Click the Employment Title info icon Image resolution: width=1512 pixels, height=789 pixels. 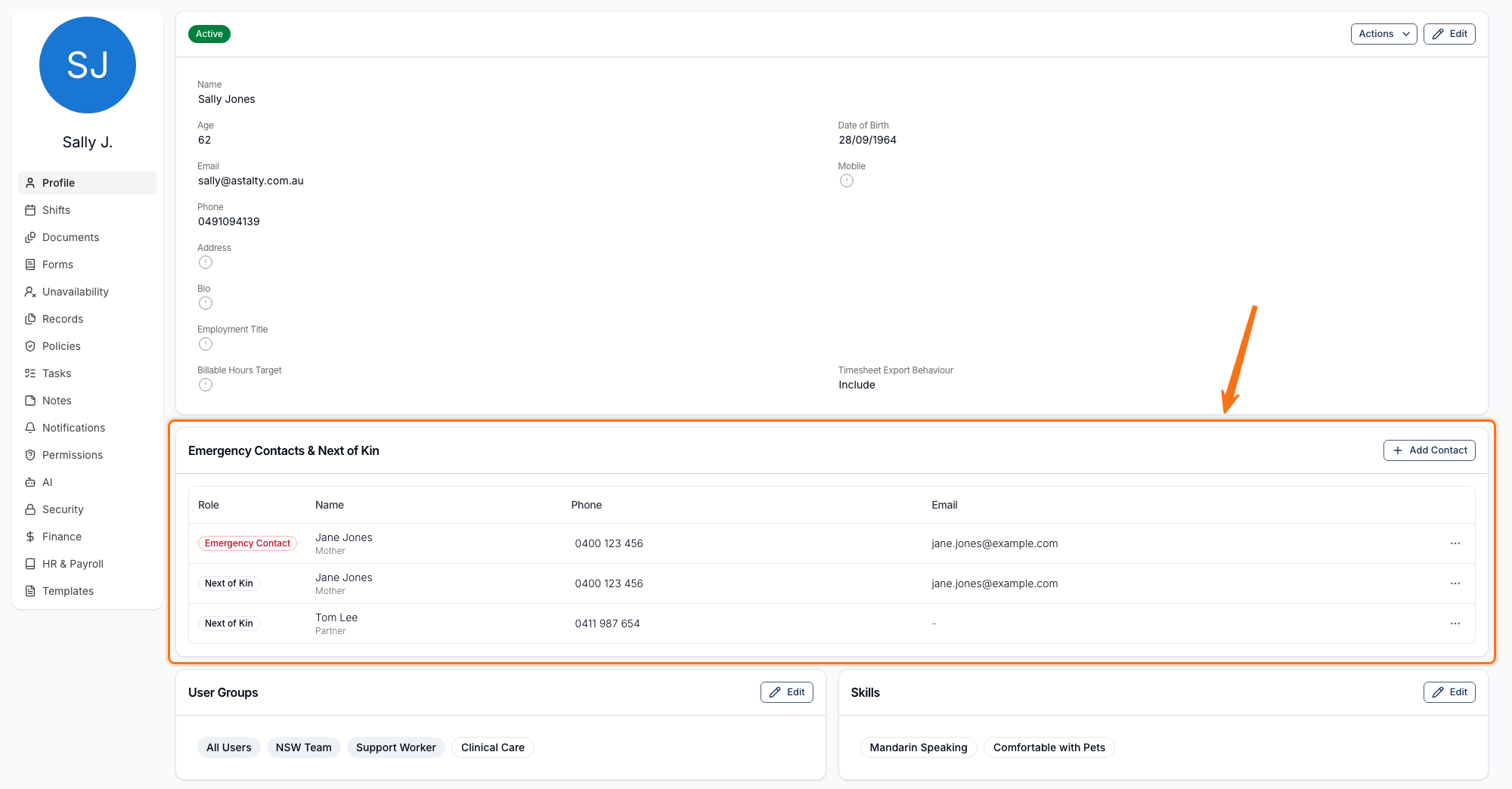tap(206, 344)
